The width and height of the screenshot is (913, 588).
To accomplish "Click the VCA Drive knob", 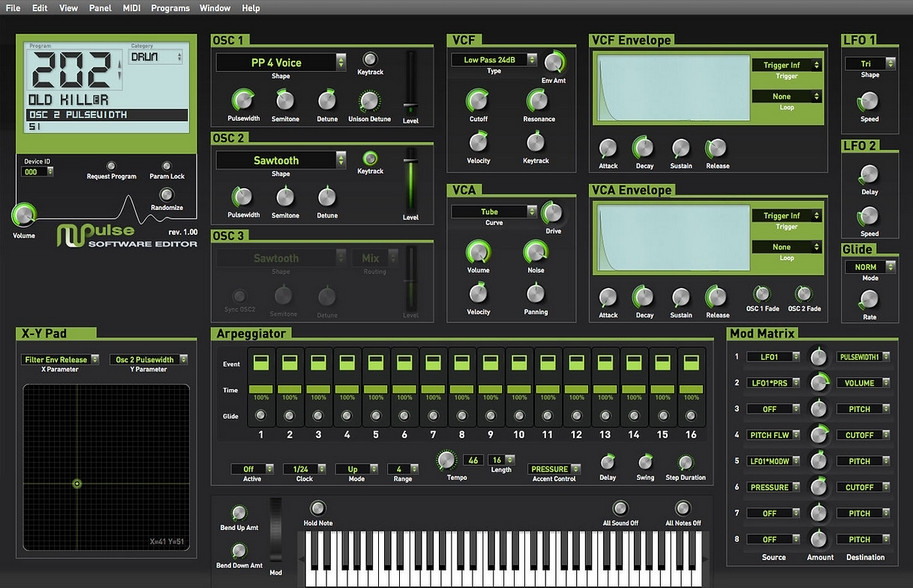I will coord(552,212).
